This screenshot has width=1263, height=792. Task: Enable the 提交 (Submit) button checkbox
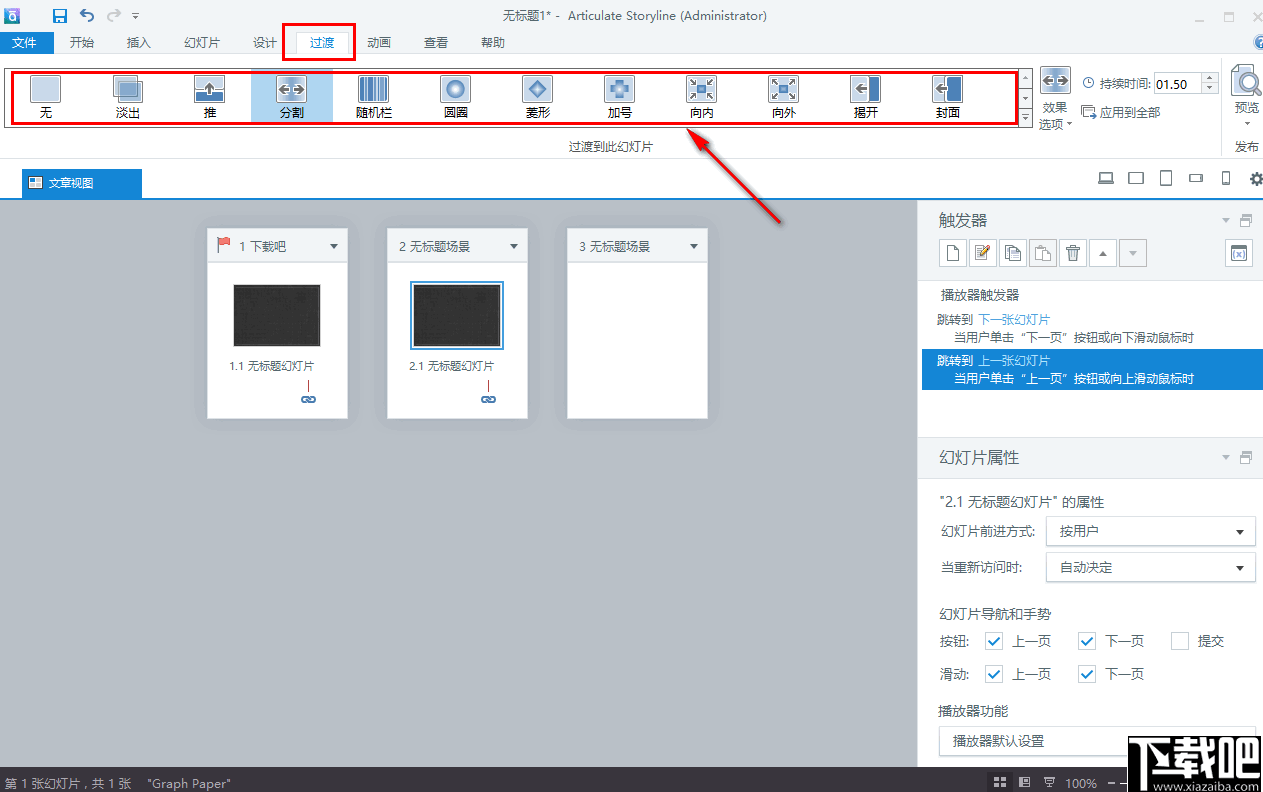point(1180,641)
